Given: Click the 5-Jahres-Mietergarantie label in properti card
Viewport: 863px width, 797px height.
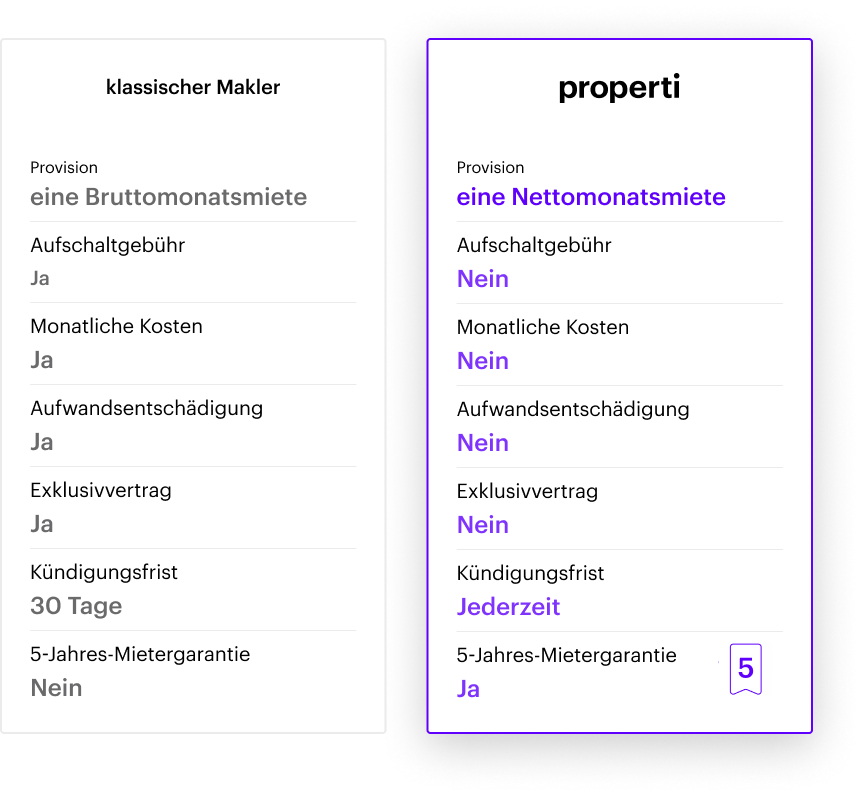Looking at the screenshot, I should click(566, 655).
